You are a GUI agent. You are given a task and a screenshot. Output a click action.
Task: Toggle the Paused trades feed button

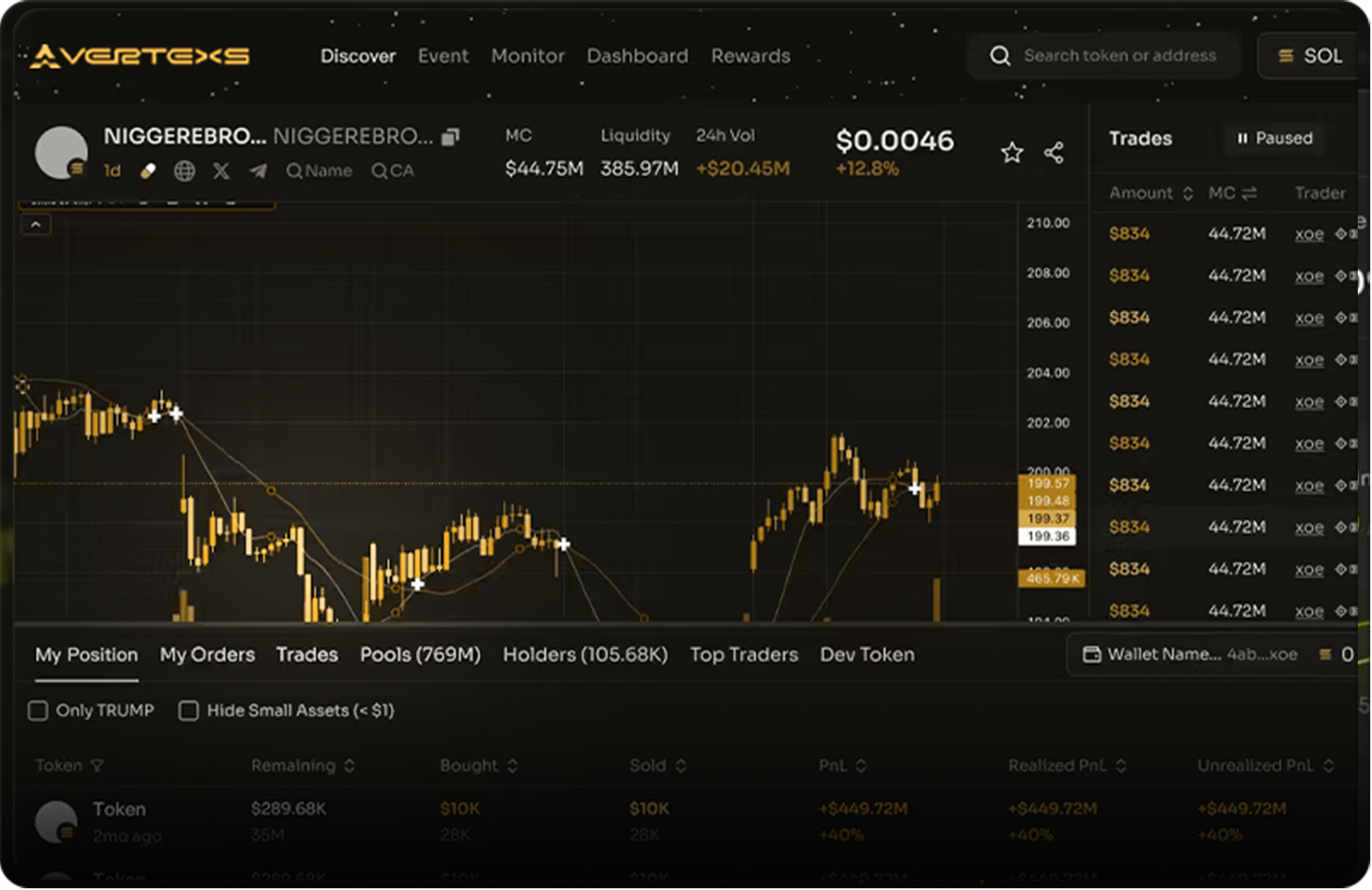[1274, 139]
